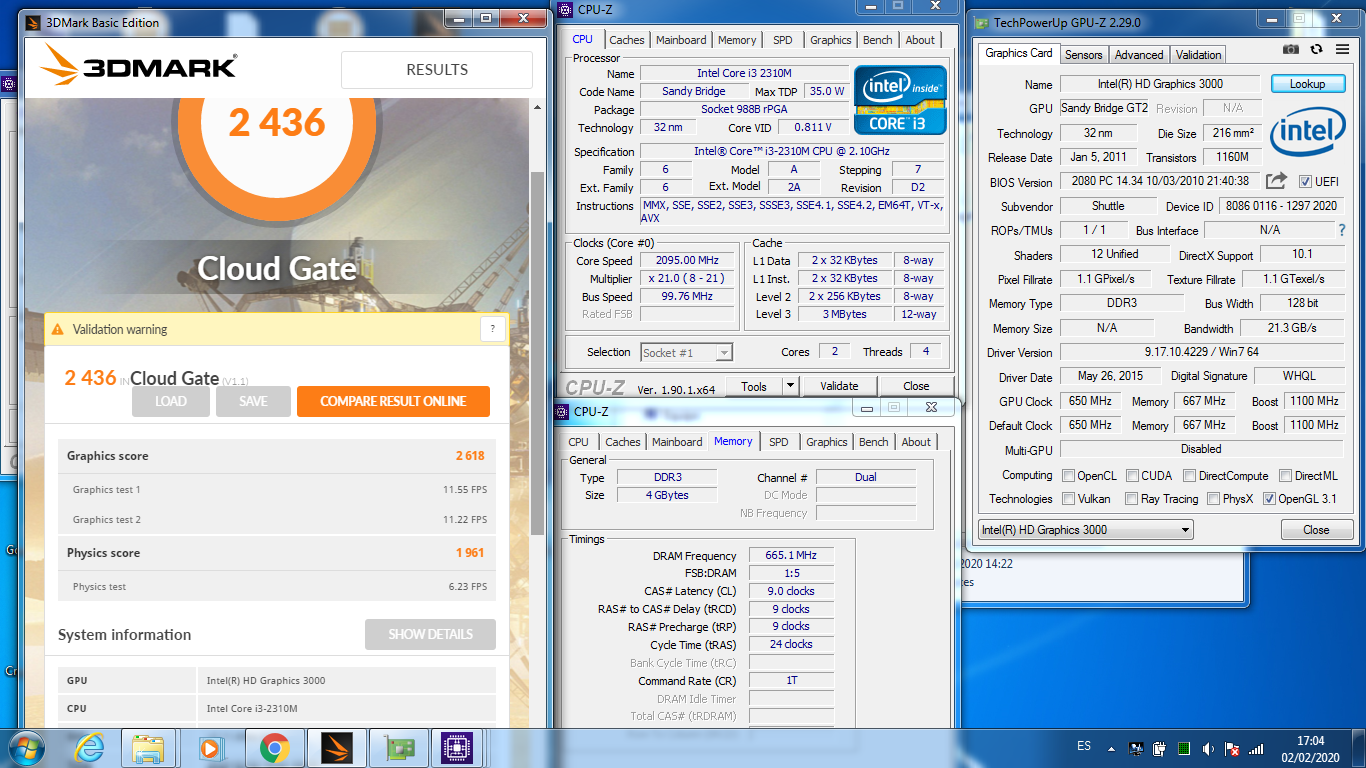The image size is (1366, 768).
Task: Launch Internet Explorer from taskbar
Action: pyautogui.click(x=89, y=748)
